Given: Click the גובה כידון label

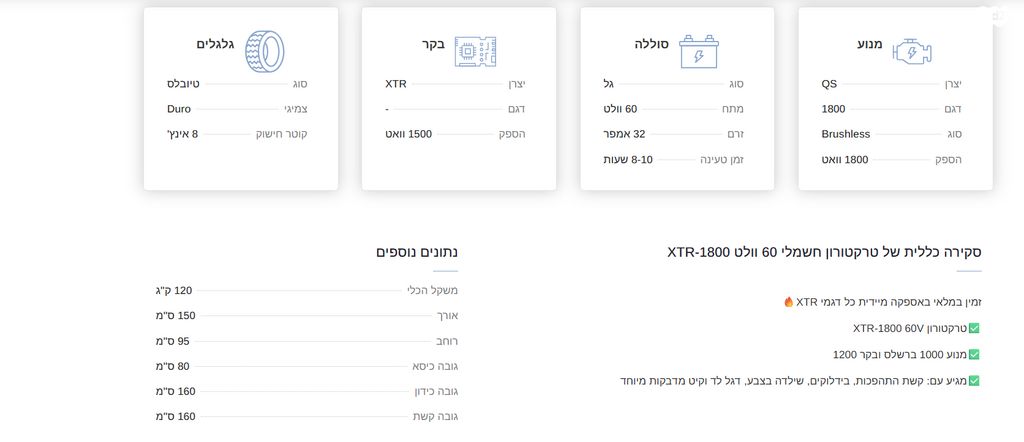Looking at the screenshot, I should coord(436,392).
